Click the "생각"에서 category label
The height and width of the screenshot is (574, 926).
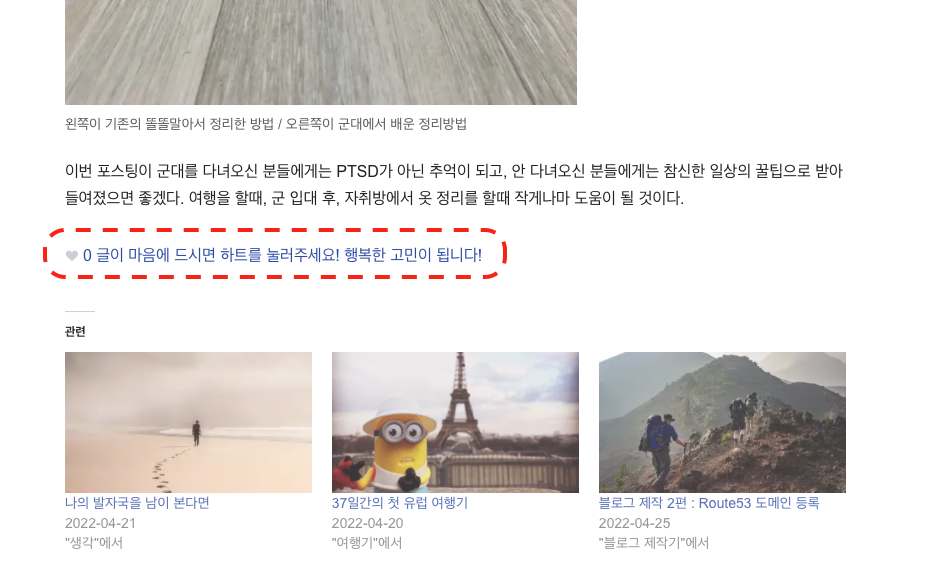pyautogui.click(x=94, y=543)
